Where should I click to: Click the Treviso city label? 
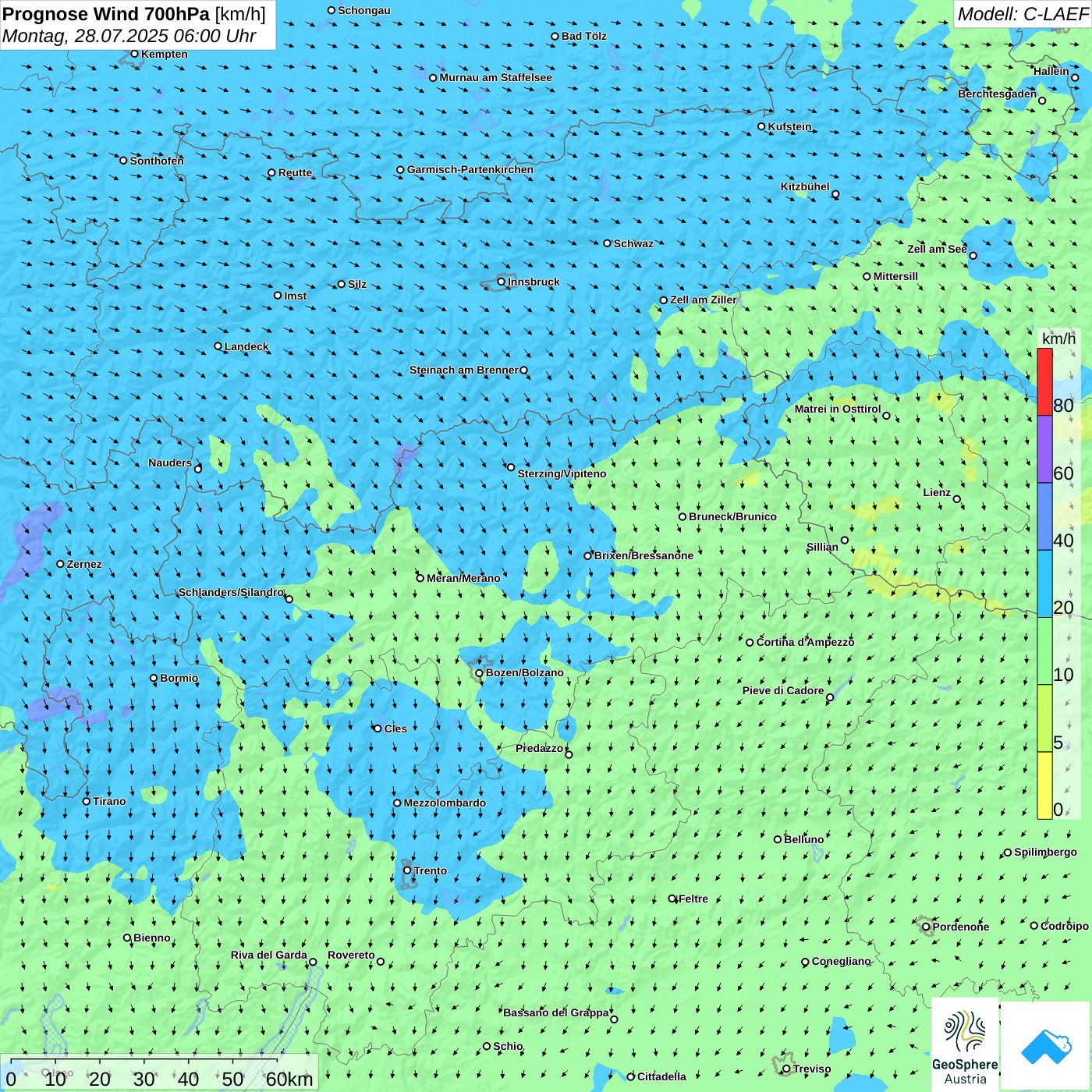[x=812, y=1069]
